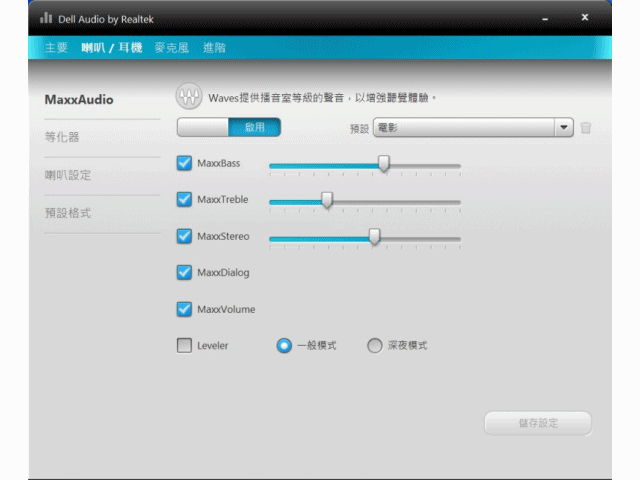Viewport: 640px width, 480px height.
Task: Select the 一般模式 radio button
Action: click(x=284, y=345)
